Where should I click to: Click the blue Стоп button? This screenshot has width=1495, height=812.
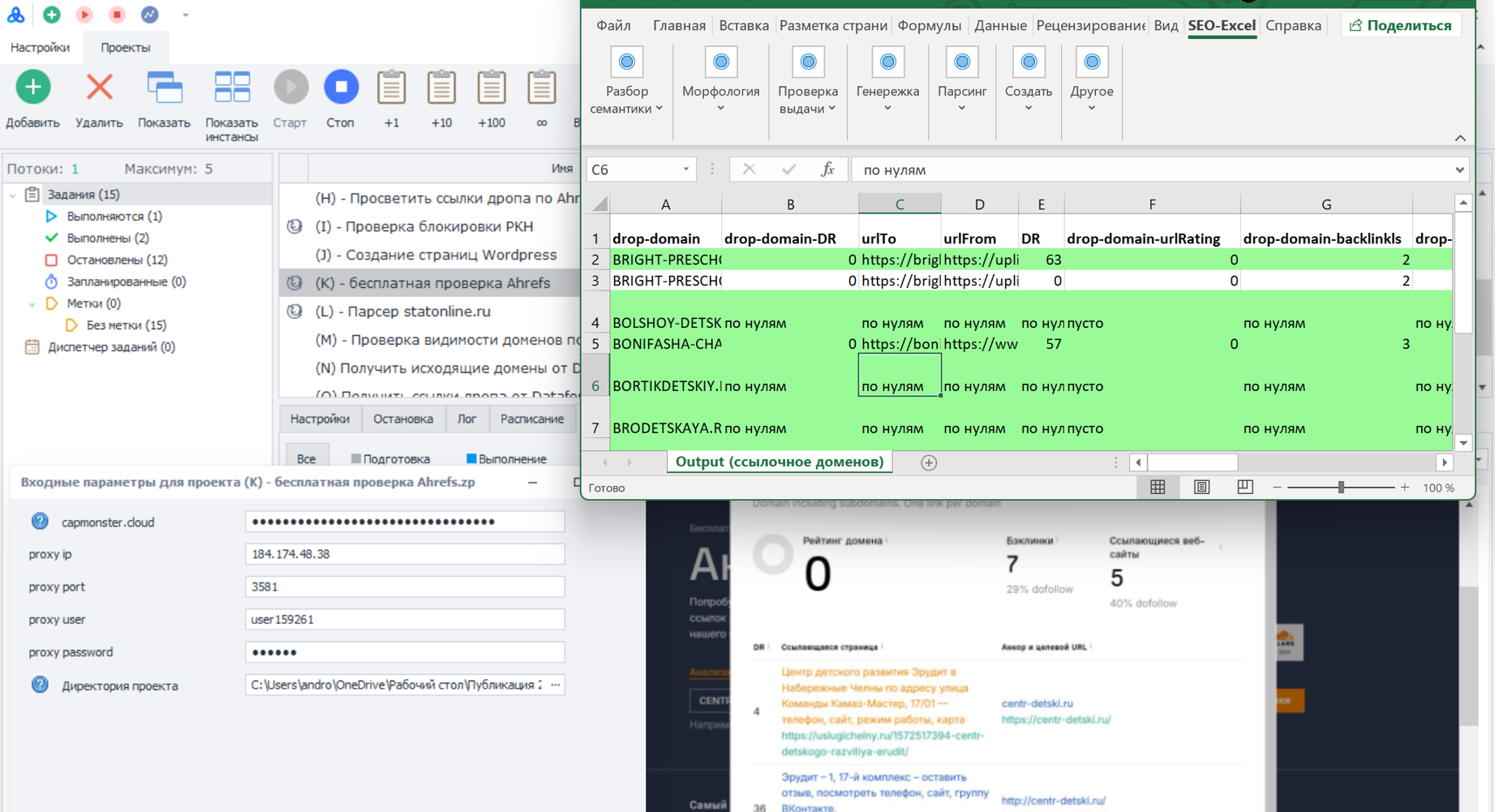341,87
